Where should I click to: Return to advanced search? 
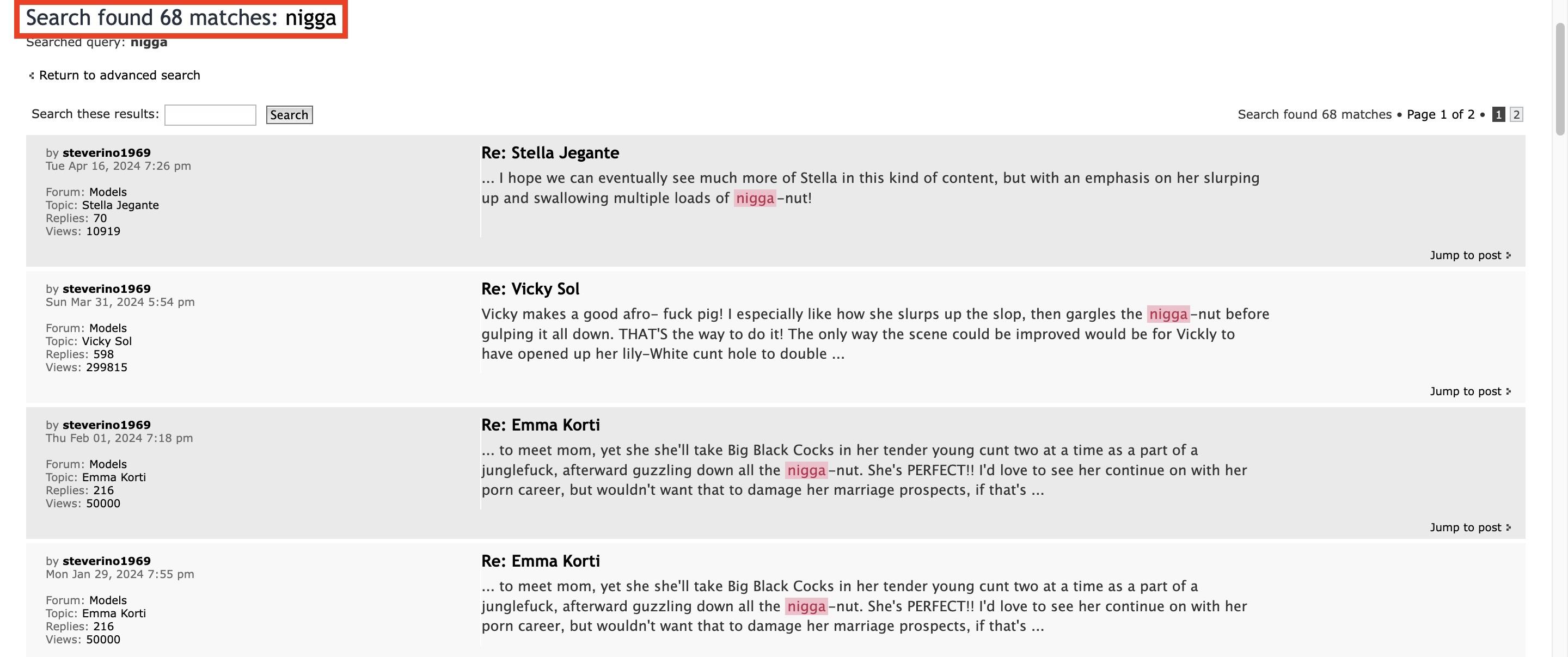[x=119, y=76]
